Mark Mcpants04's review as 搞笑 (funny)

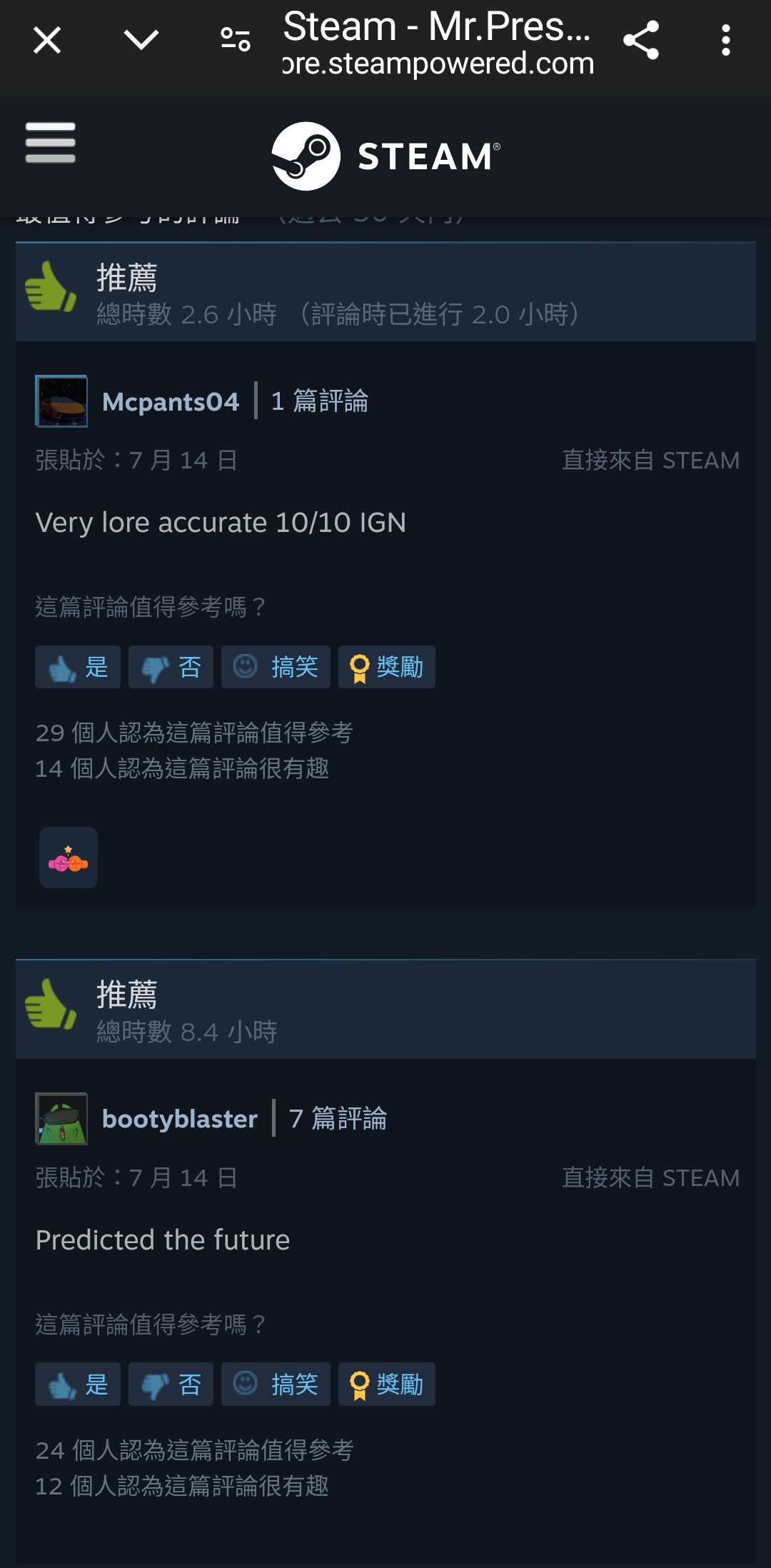pyautogui.click(x=276, y=667)
